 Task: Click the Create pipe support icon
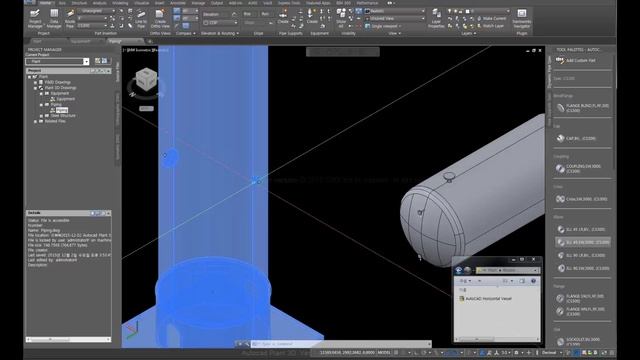[283, 16]
